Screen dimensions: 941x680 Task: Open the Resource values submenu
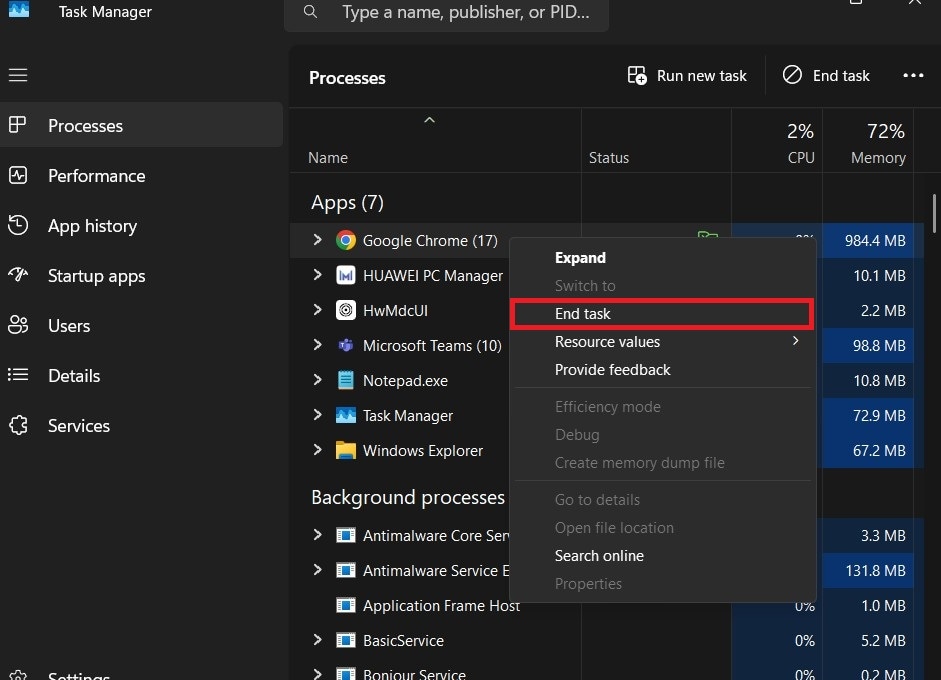(663, 342)
